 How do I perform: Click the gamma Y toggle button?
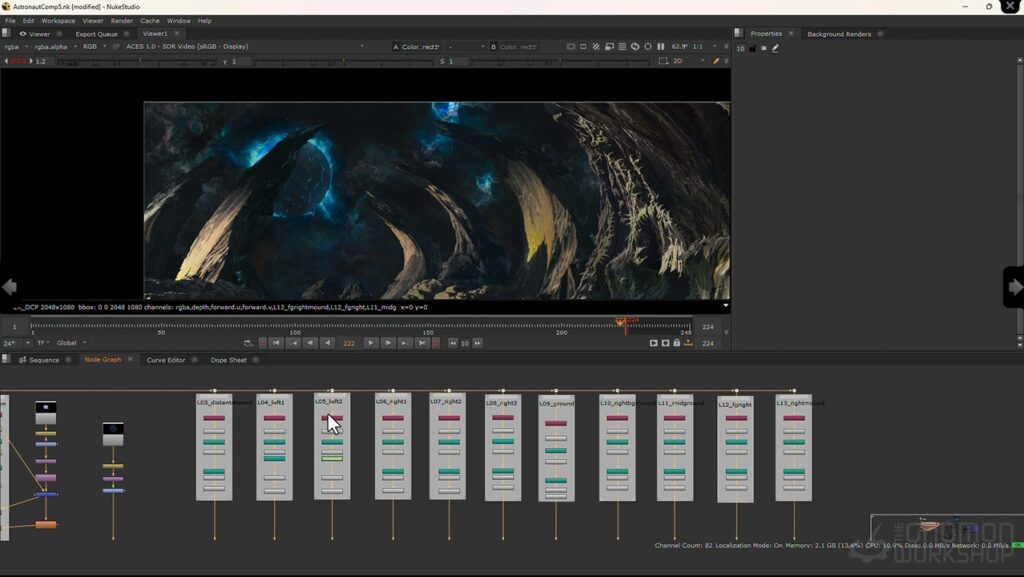coord(225,61)
